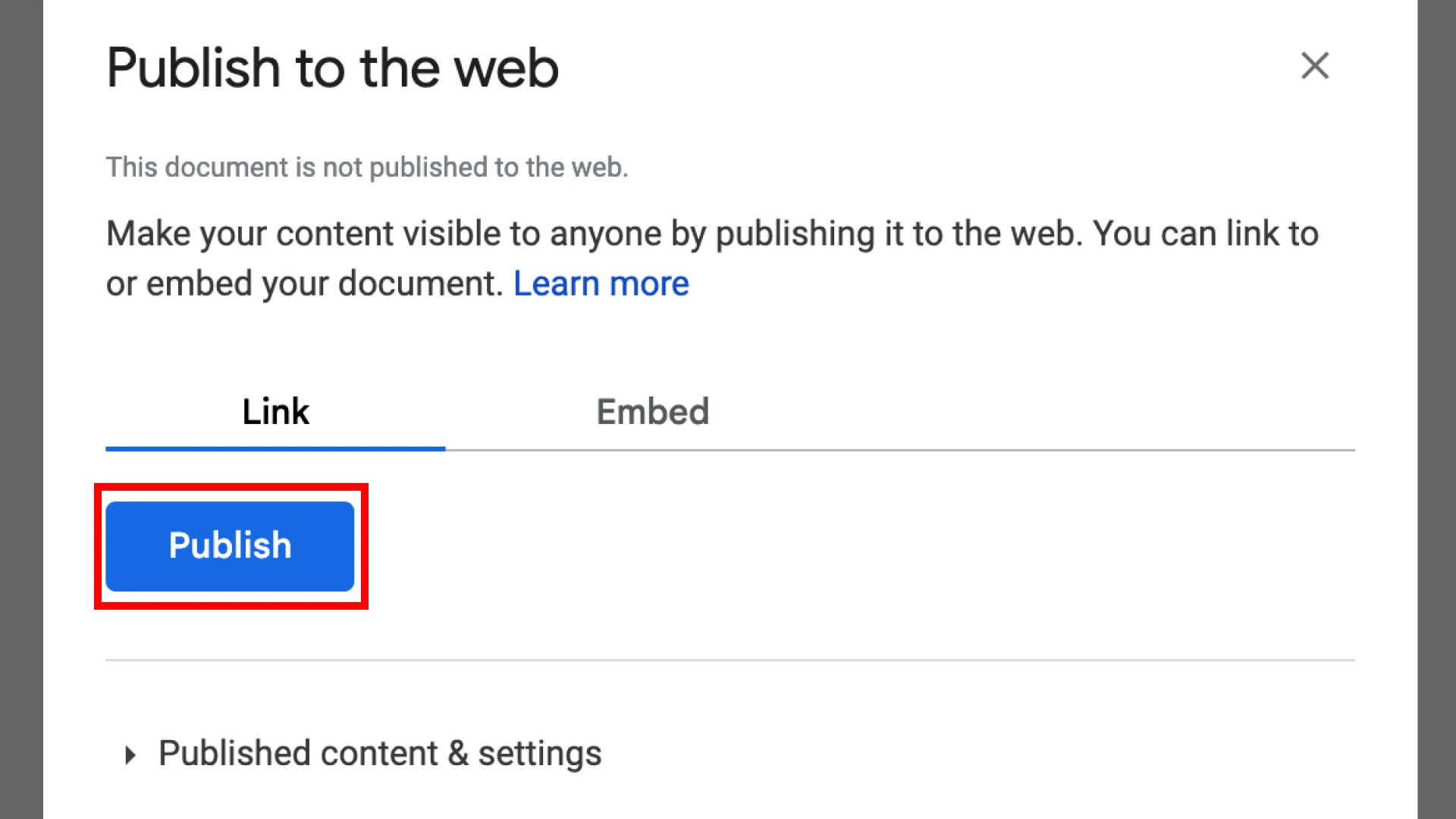The width and height of the screenshot is (1456, 819).
Task: Switch to the Embed tab
Action: pyautogui.click(x=652, y=413)
